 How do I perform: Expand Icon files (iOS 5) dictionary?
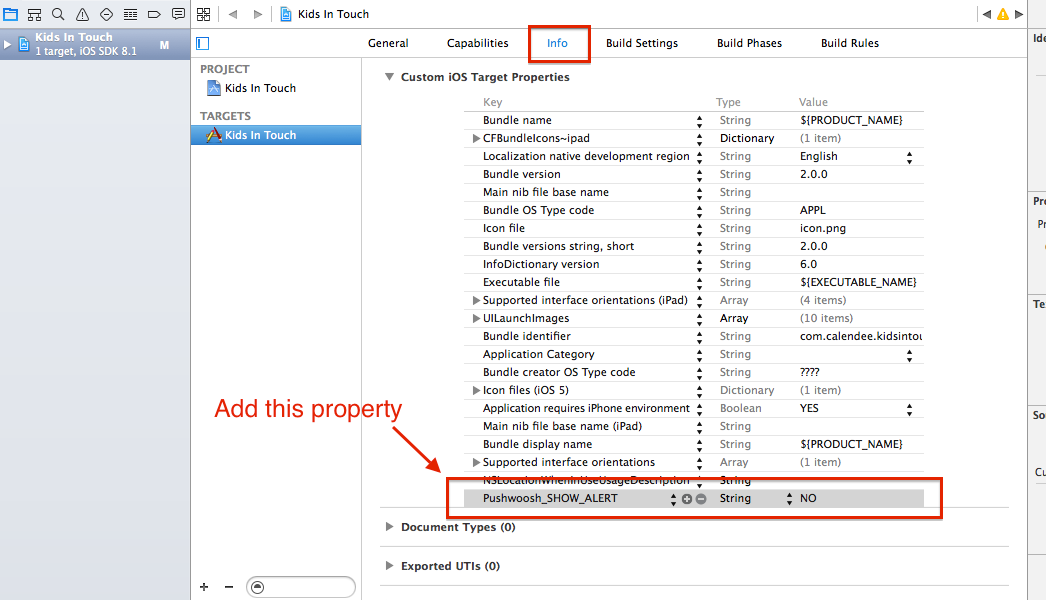click(476, 390)
